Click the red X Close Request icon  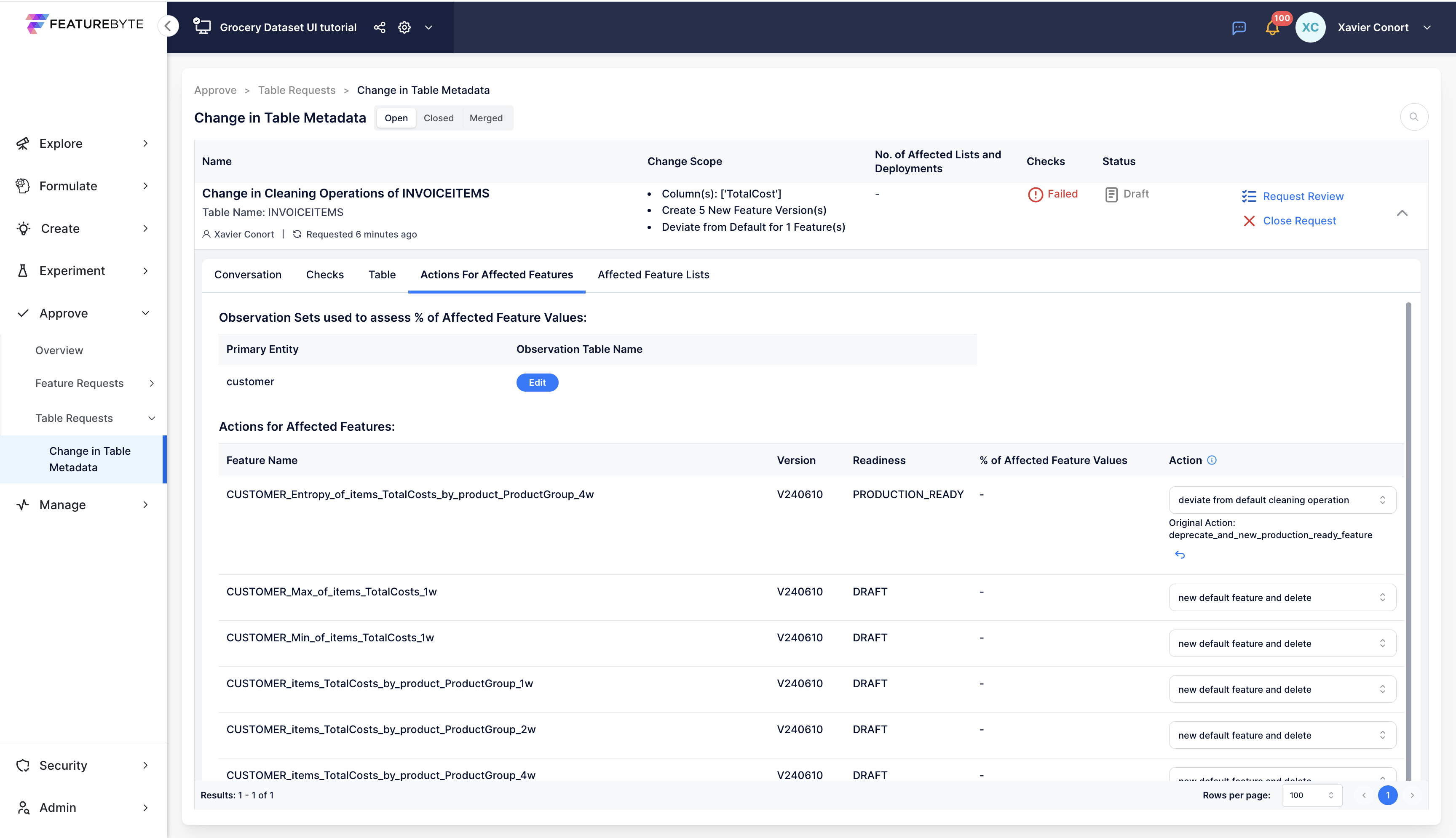(1249, 221)
